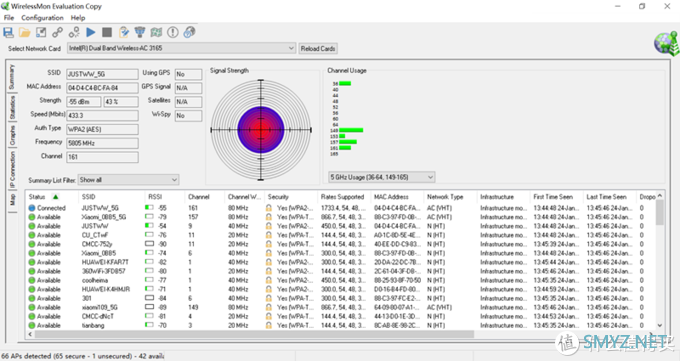680x361 pixels.
Task: Stop monitoring with the gray square icon
Action: point(107,32)
